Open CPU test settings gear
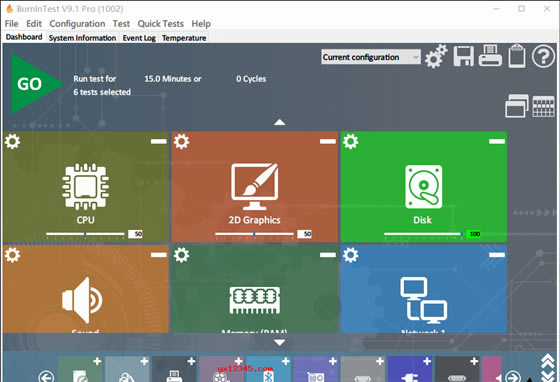 click(12, 142)
